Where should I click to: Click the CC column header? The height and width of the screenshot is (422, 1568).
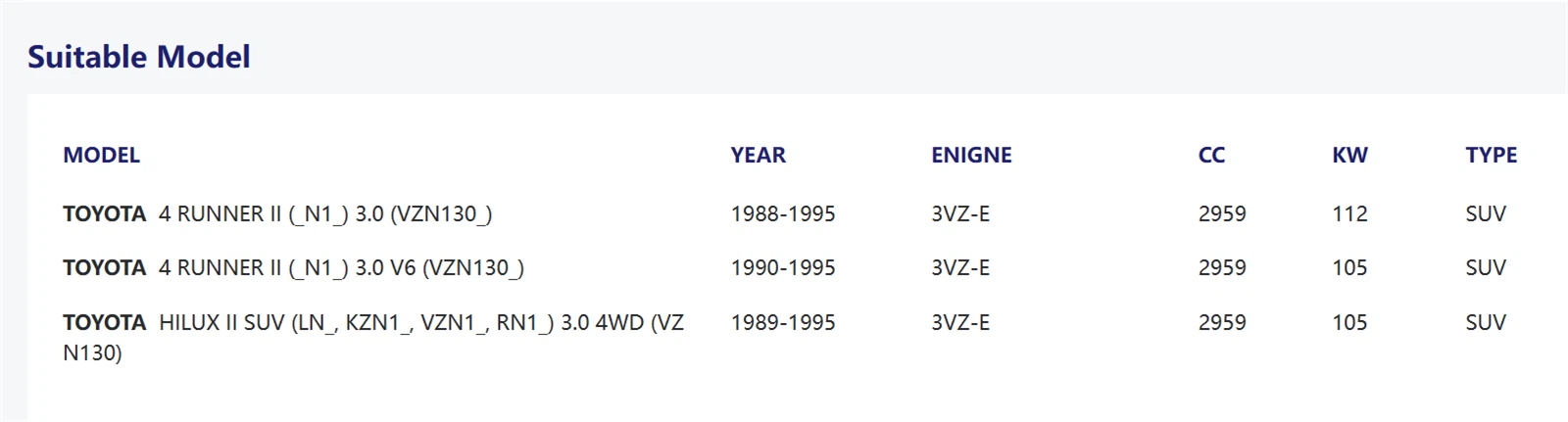pos(1211,155)
